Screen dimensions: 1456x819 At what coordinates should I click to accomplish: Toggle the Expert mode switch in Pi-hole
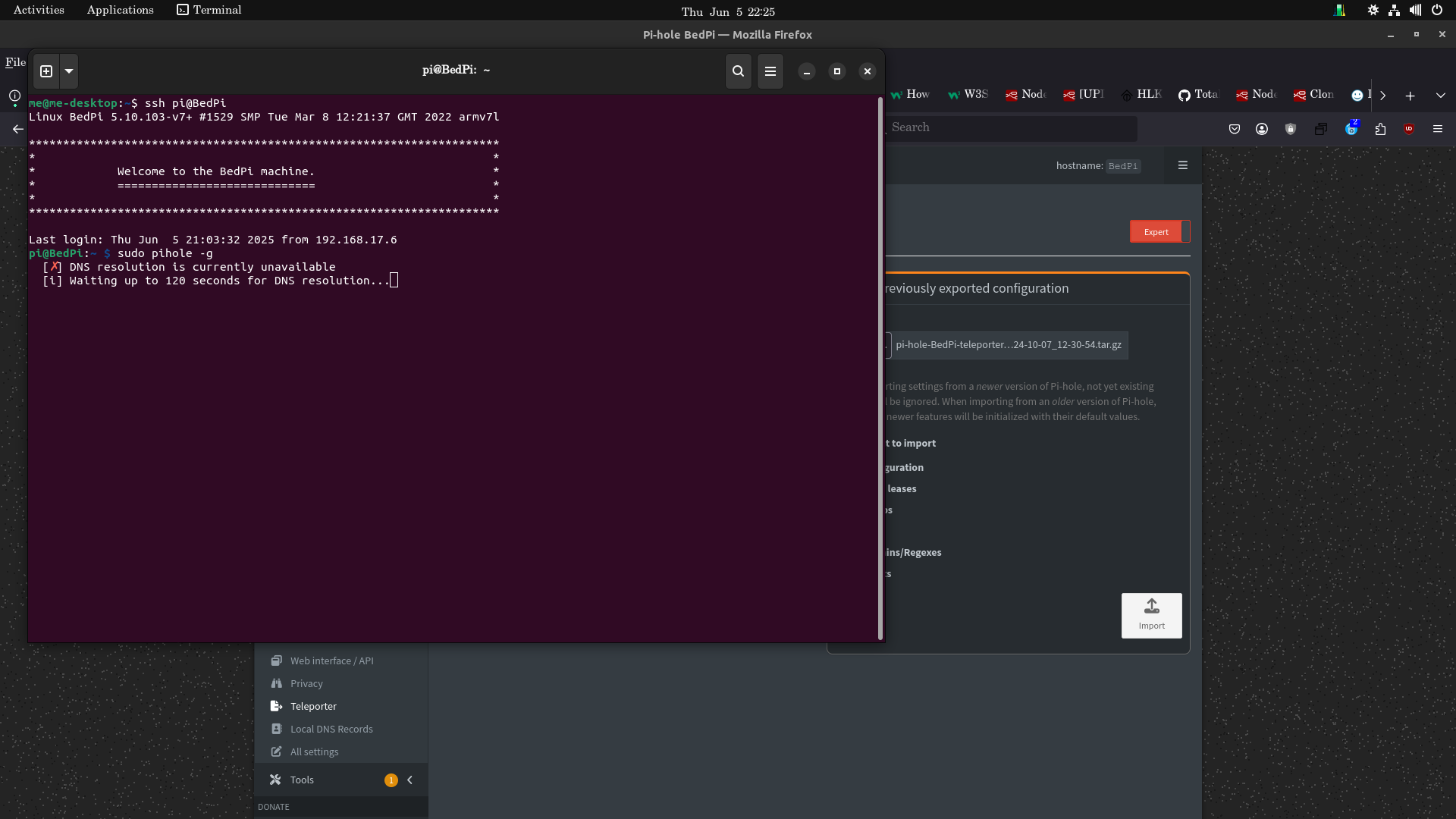coord(1159,232)
